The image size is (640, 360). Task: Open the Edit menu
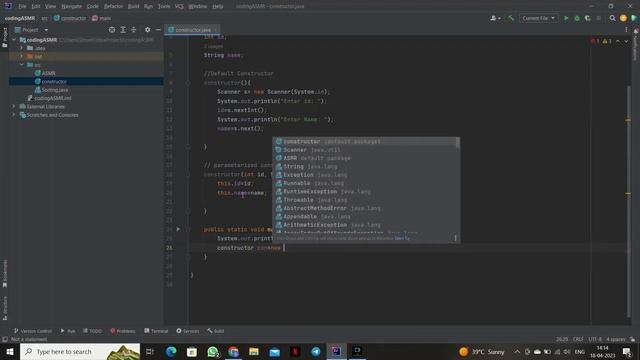coord(36,7)
